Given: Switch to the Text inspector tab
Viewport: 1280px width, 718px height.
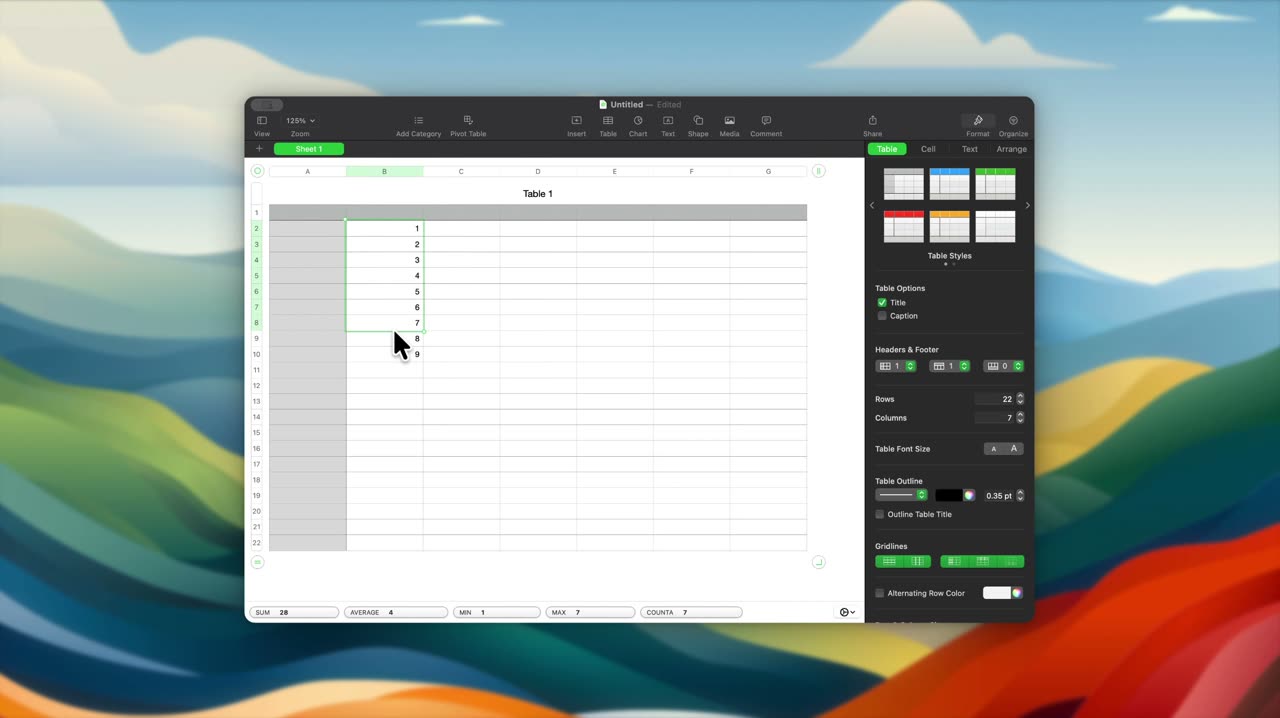Looking at the screenshot, I should coord(970,149).
